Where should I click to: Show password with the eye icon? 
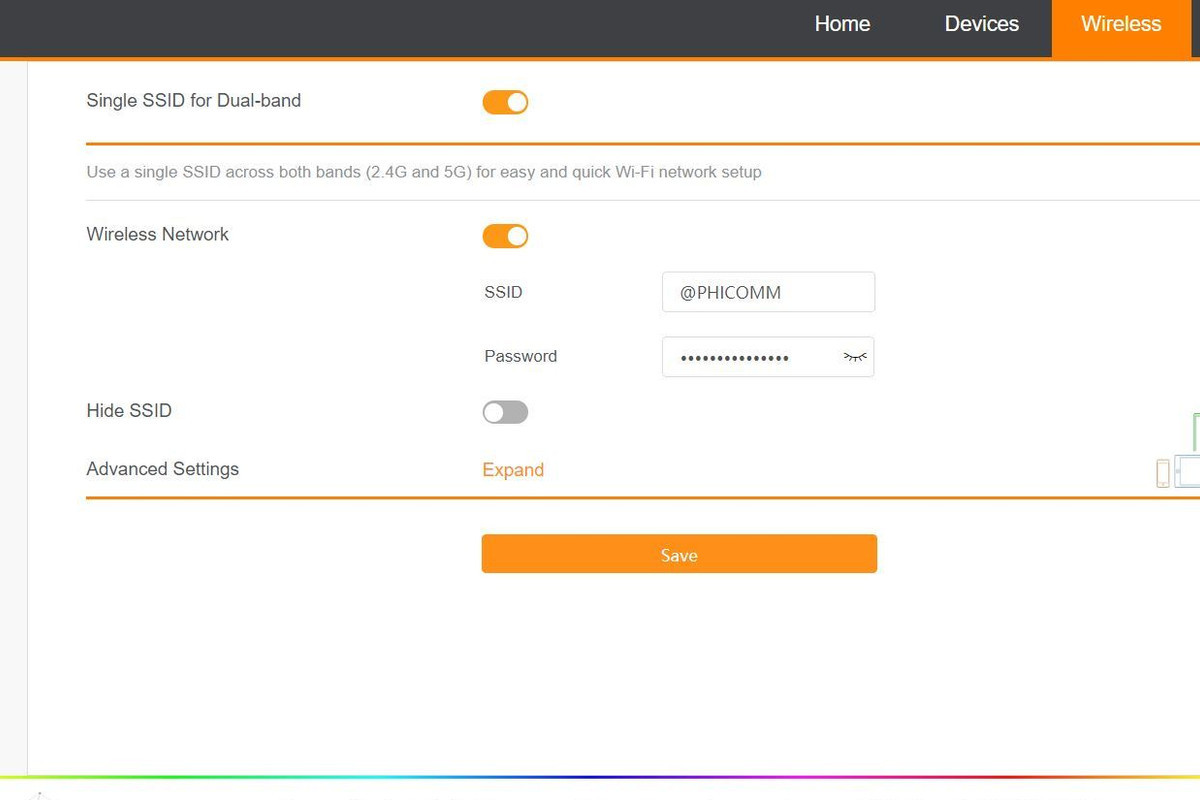click(x=855, y=357)
